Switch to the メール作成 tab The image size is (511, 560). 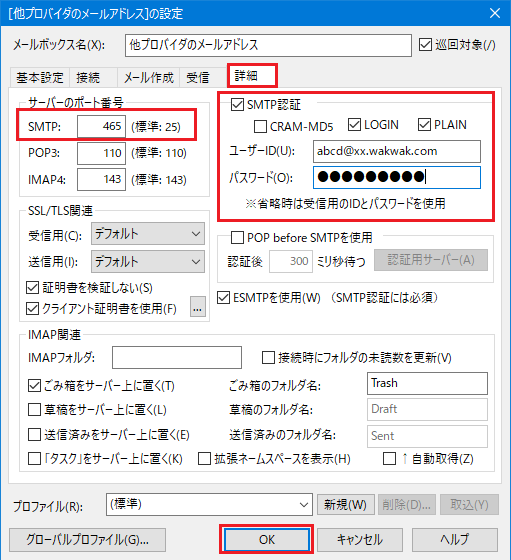coord(149,77)
